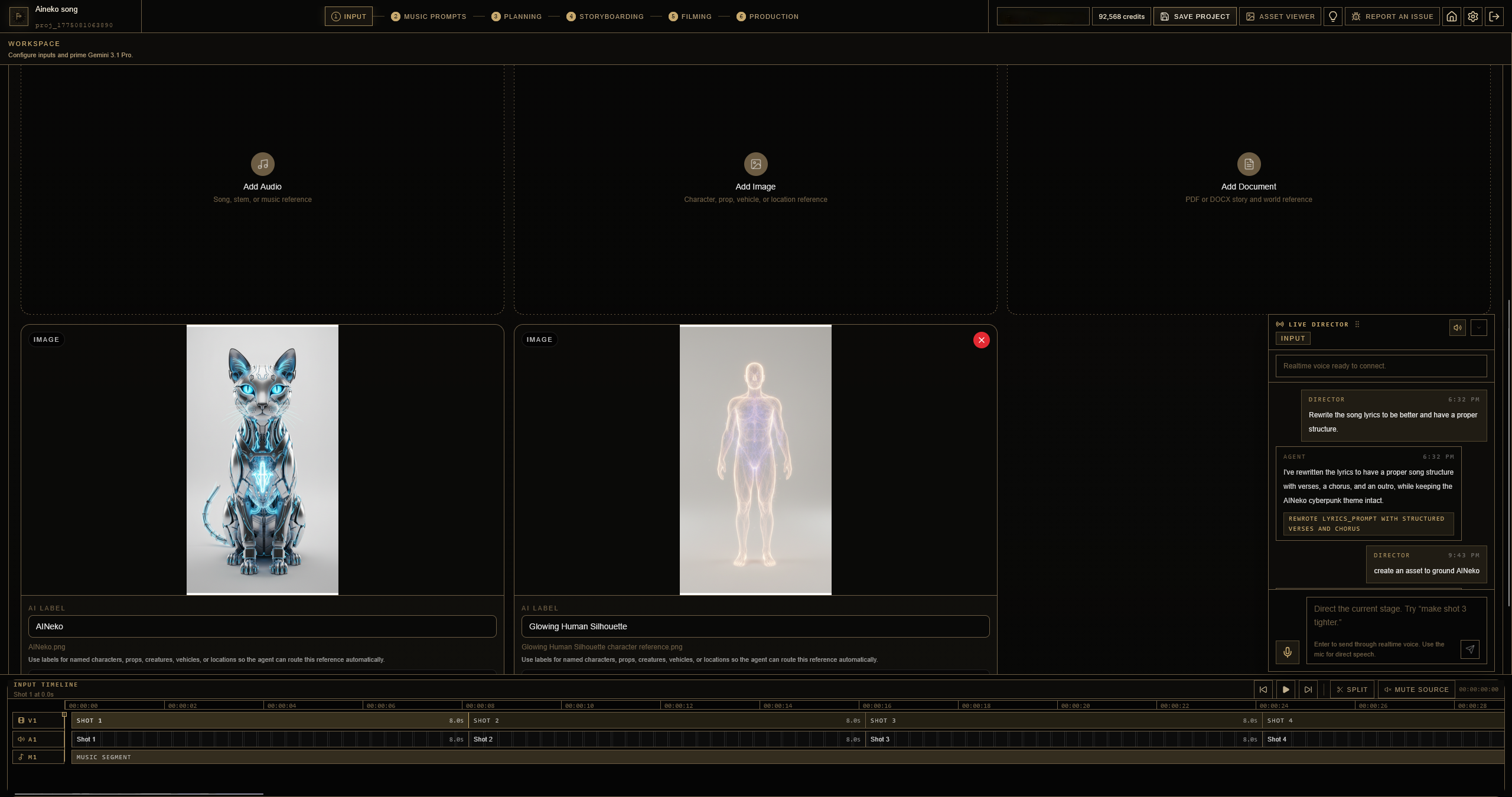Open the Asset Viewer
Screen dimensions: 1512x797
(x=1280, y=17)
